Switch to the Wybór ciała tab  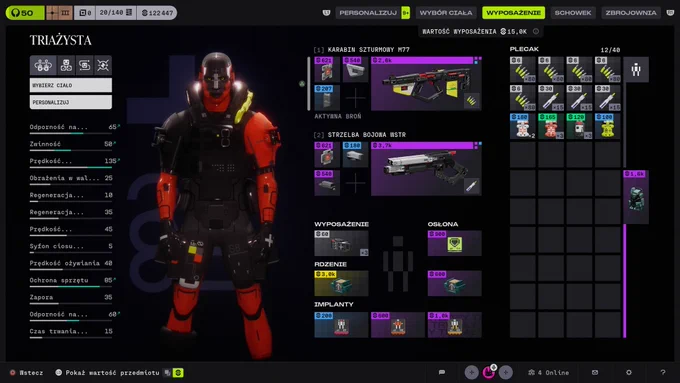tap(446, 13)
